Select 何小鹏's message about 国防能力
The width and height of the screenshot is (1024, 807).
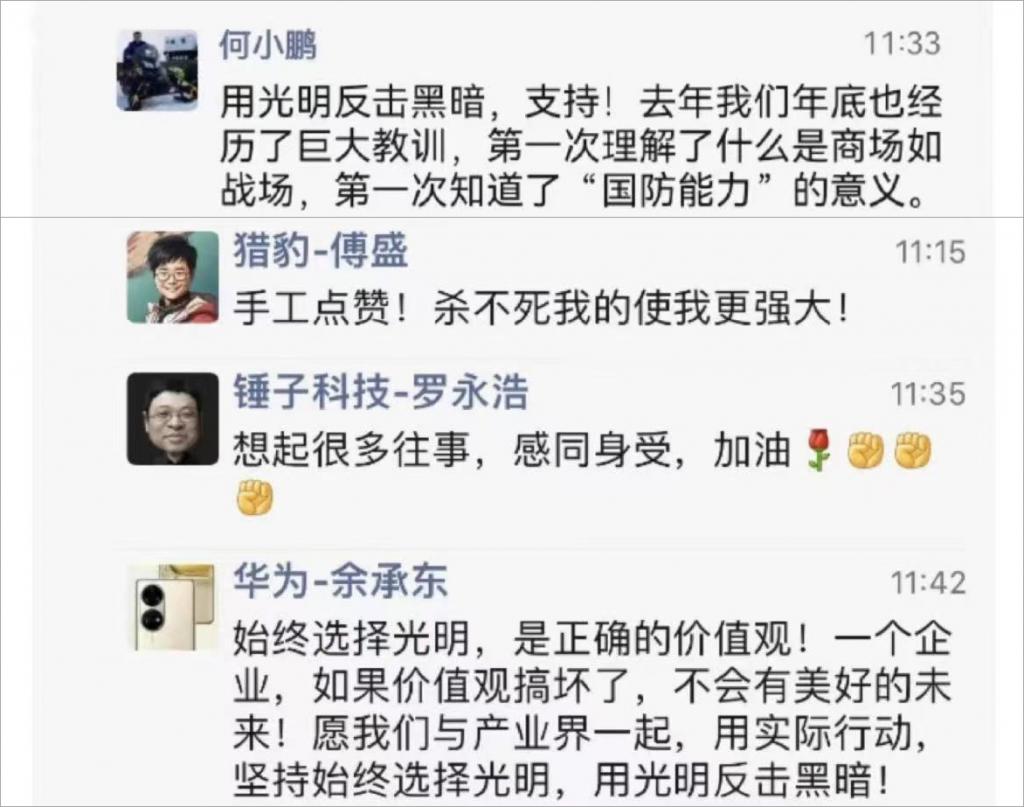[x=580, y=146]
